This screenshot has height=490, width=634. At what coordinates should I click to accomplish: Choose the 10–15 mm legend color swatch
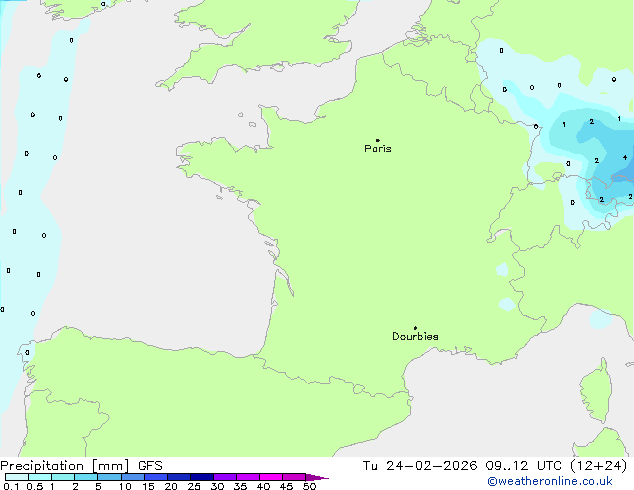coord(133,477)
